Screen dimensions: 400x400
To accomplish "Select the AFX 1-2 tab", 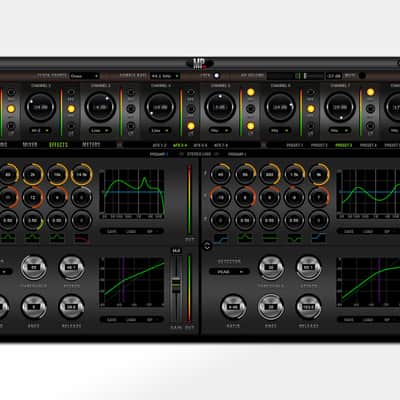I will pos(159,145).
